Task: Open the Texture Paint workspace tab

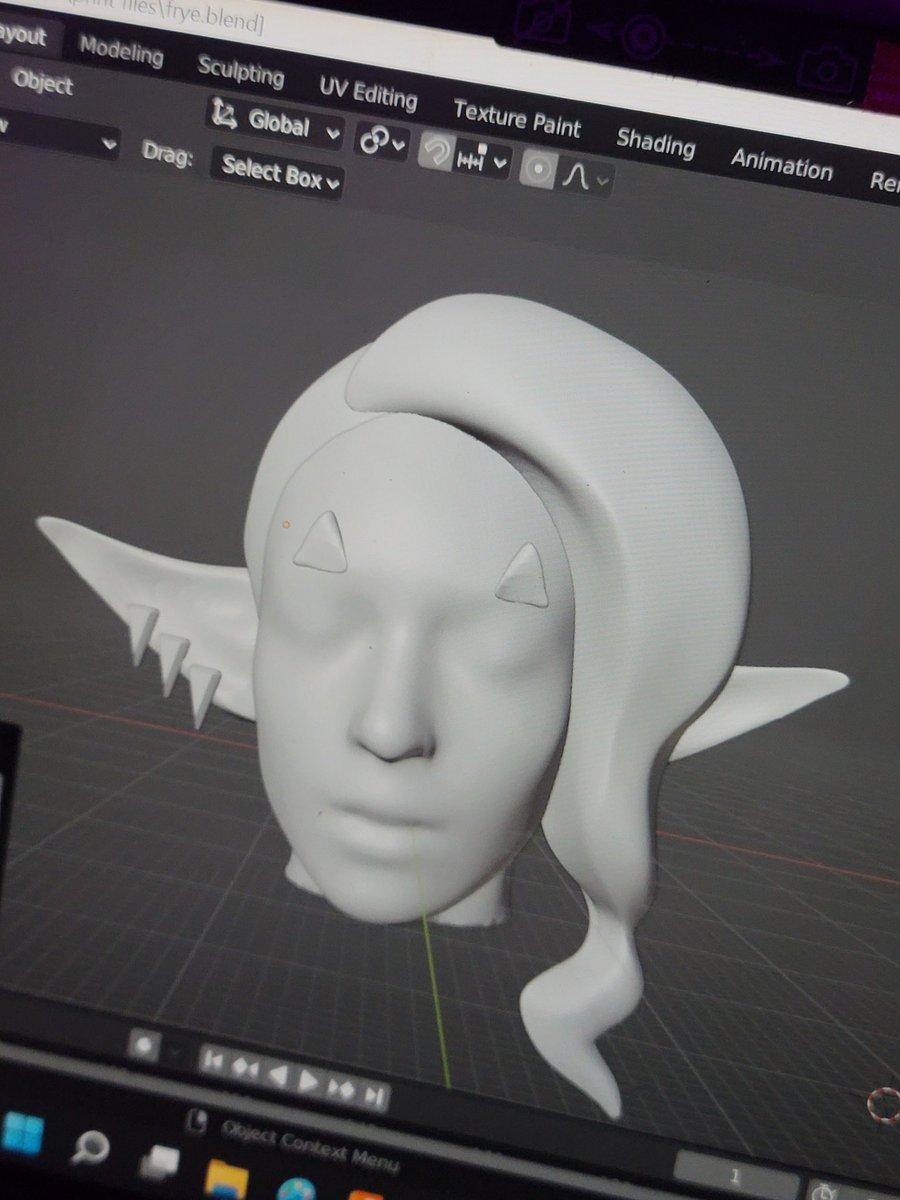Action: [516, 119]
